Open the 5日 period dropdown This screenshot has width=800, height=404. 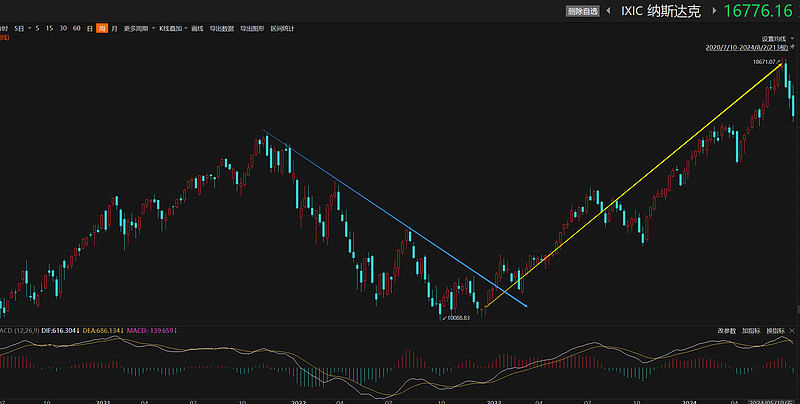pos(20,29)
